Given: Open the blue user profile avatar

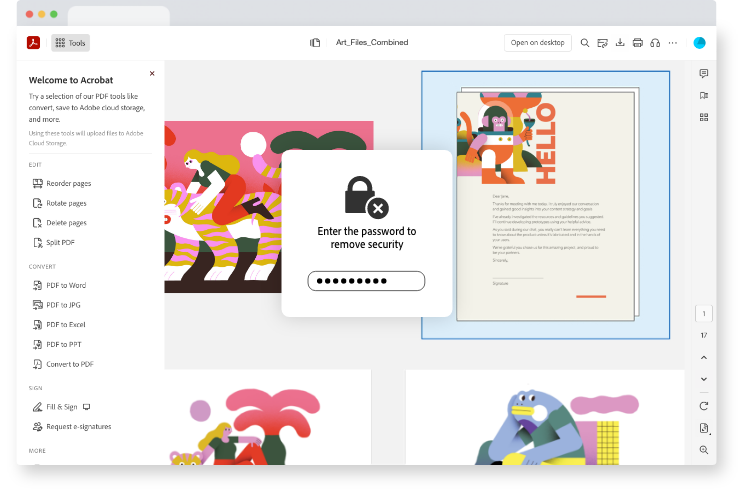Looking at the screenshot, I should (699, 43).
